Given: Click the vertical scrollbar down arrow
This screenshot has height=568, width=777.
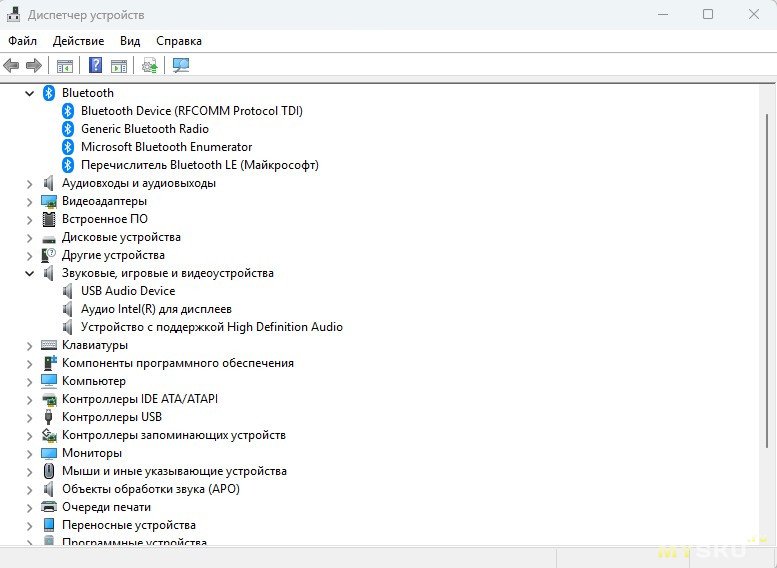Looking at the screenshot, I should coord(768,538).
